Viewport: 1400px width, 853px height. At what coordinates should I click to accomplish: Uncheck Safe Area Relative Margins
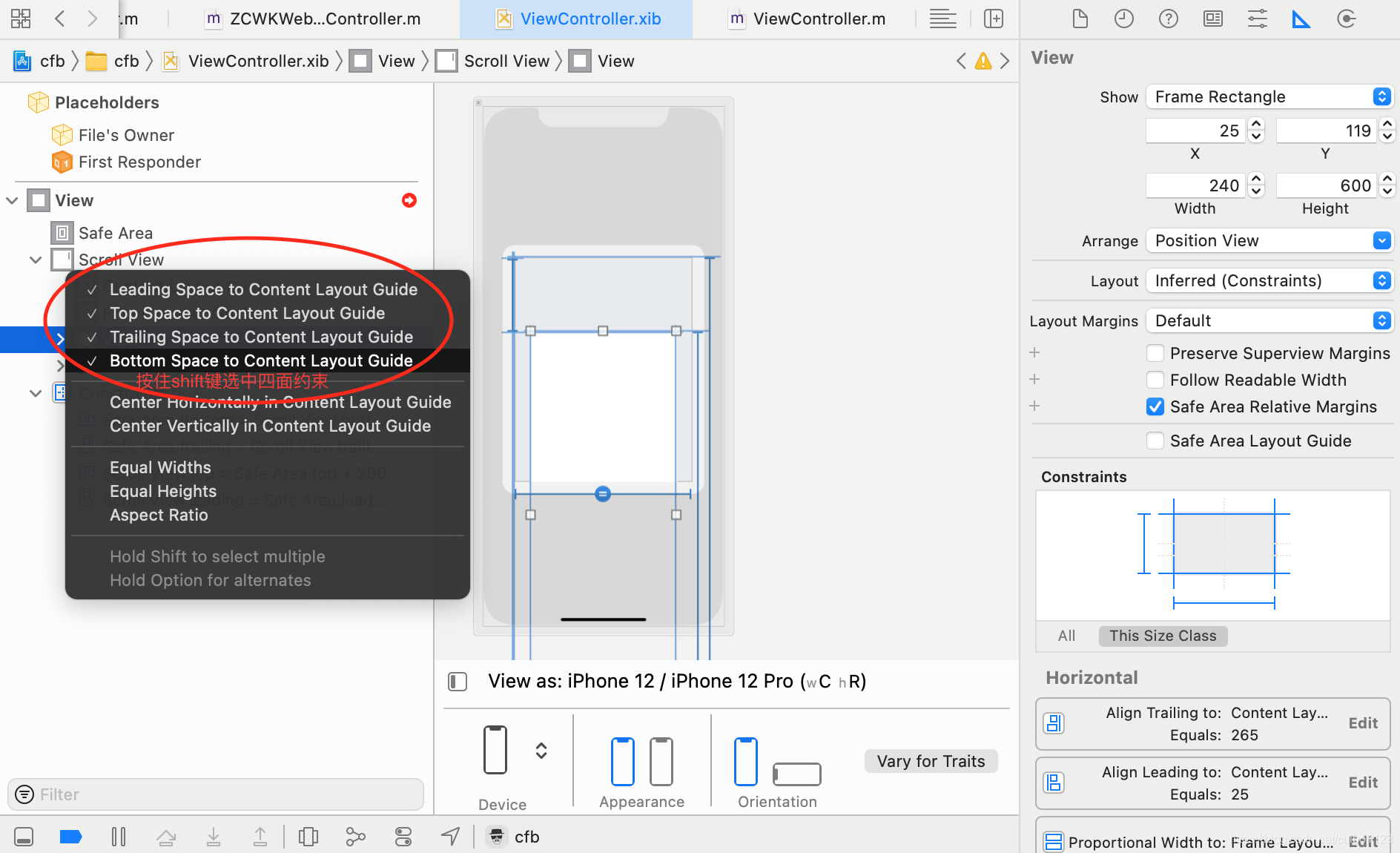click(x=1155, y=406)
